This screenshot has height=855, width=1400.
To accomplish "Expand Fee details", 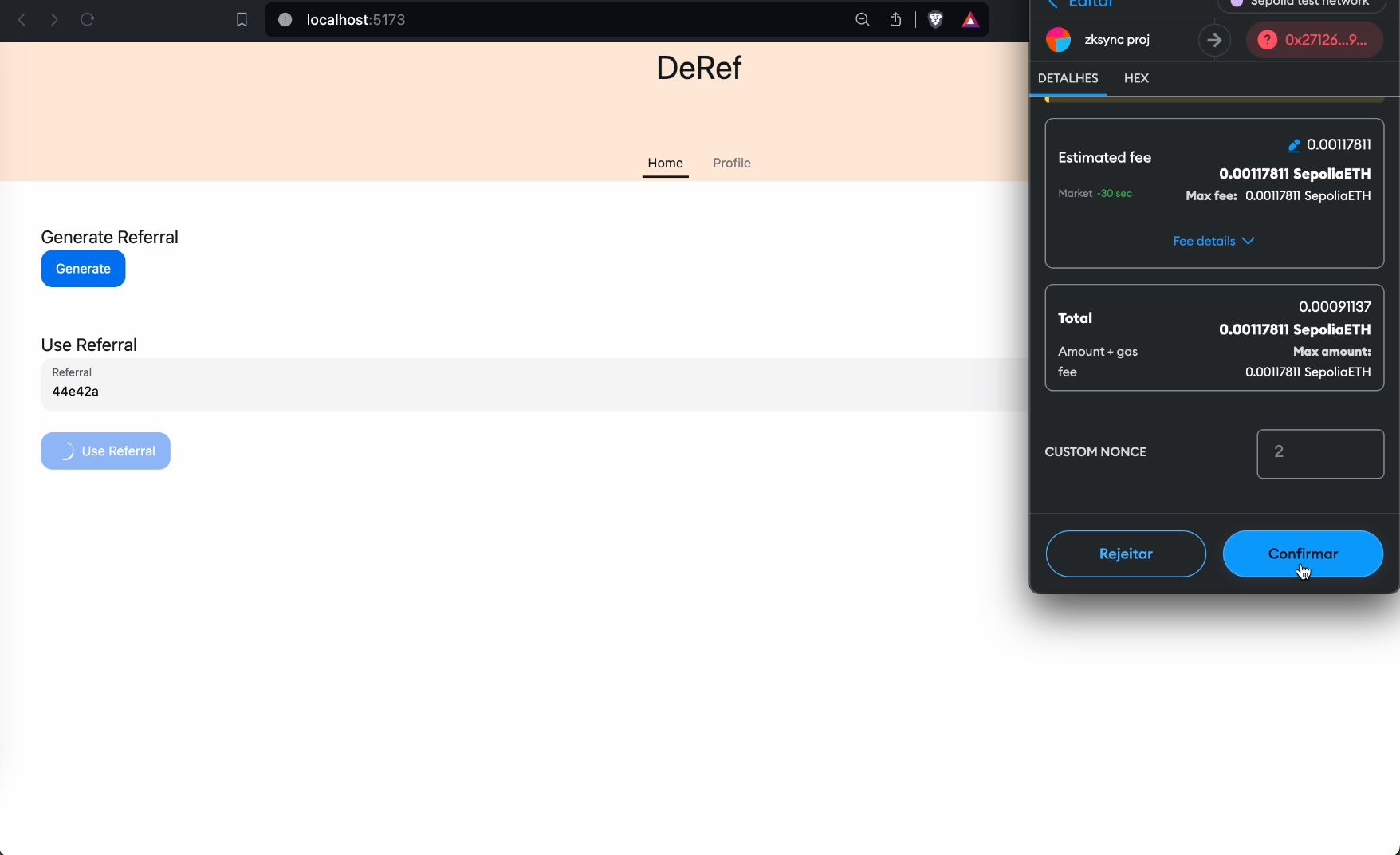I will (x=1213, y=241).
